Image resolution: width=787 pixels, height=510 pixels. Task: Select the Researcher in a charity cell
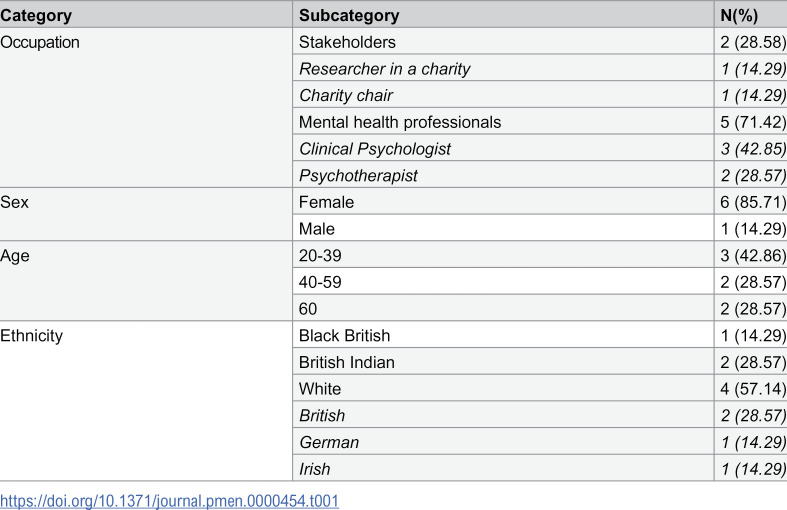tap(503, 68)
